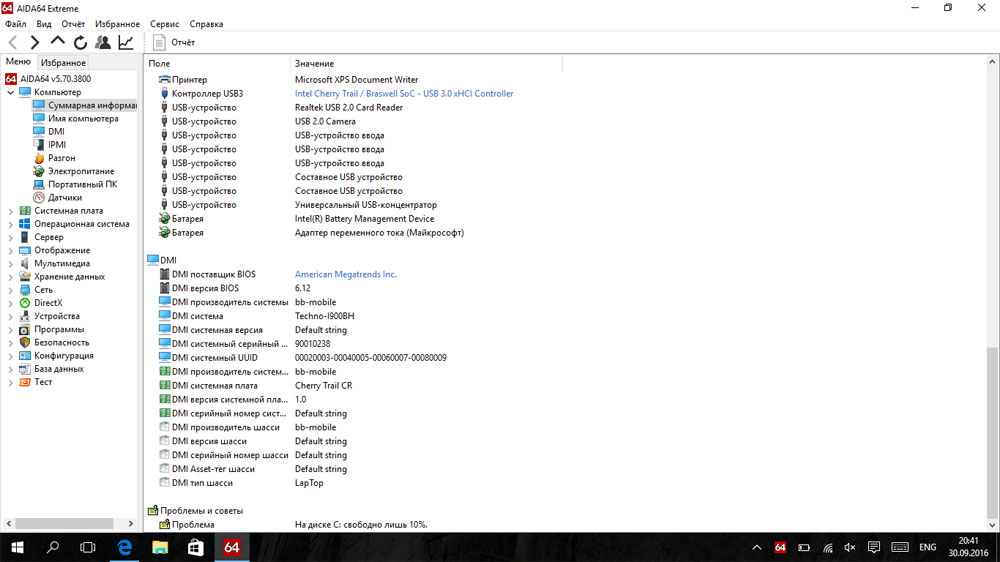Go up one level with Up arrow
Image resolution: width=1000 pixels, height=562 pixels.
pyautogui.click(x=57, y=42)
